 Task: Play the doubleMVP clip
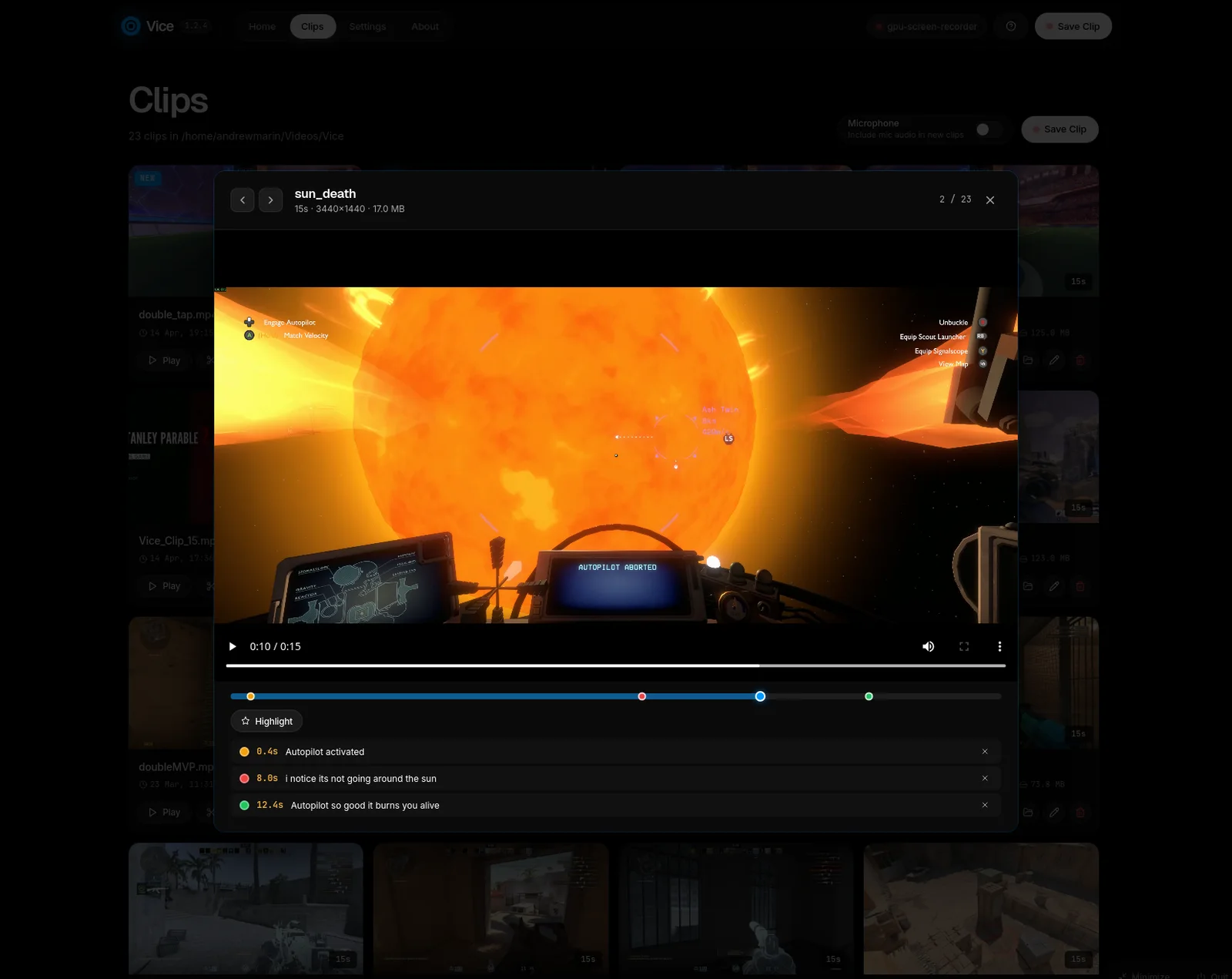(164, 813)
